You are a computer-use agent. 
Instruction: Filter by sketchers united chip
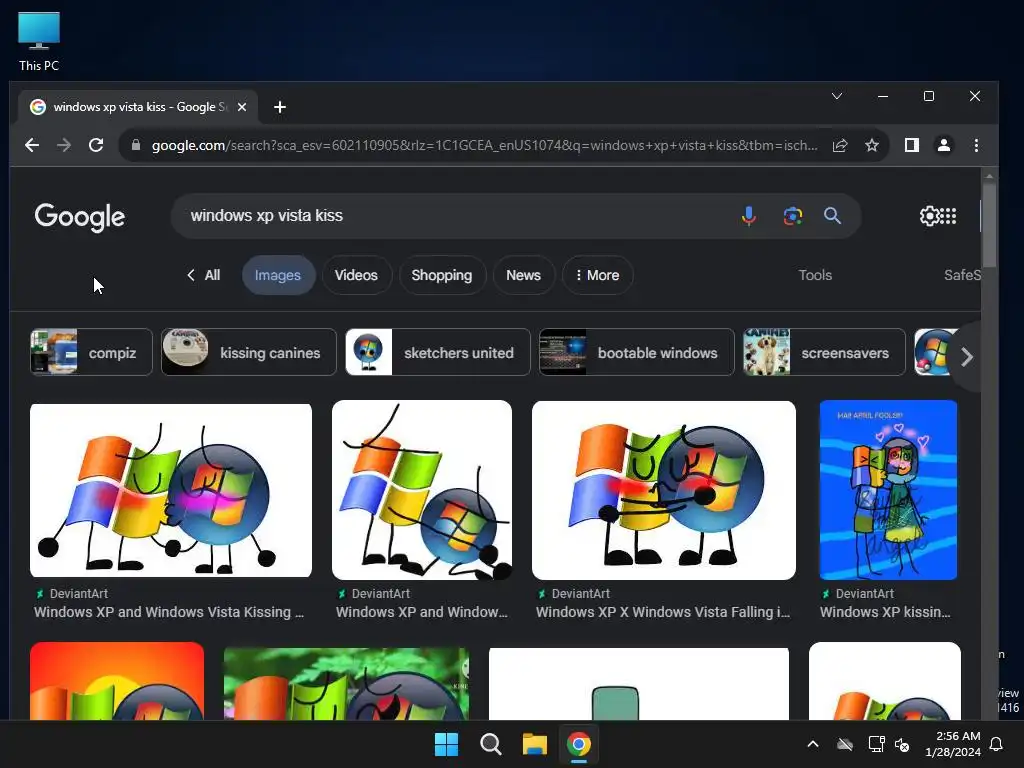438,353
